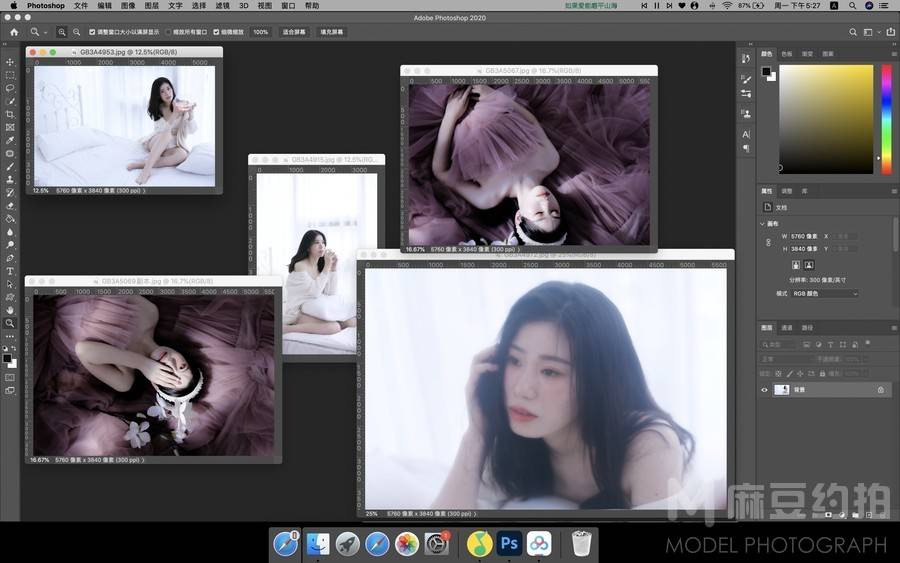Open the layer kind filter dropdown
The image size is (900, 563).
click(778, 345)
